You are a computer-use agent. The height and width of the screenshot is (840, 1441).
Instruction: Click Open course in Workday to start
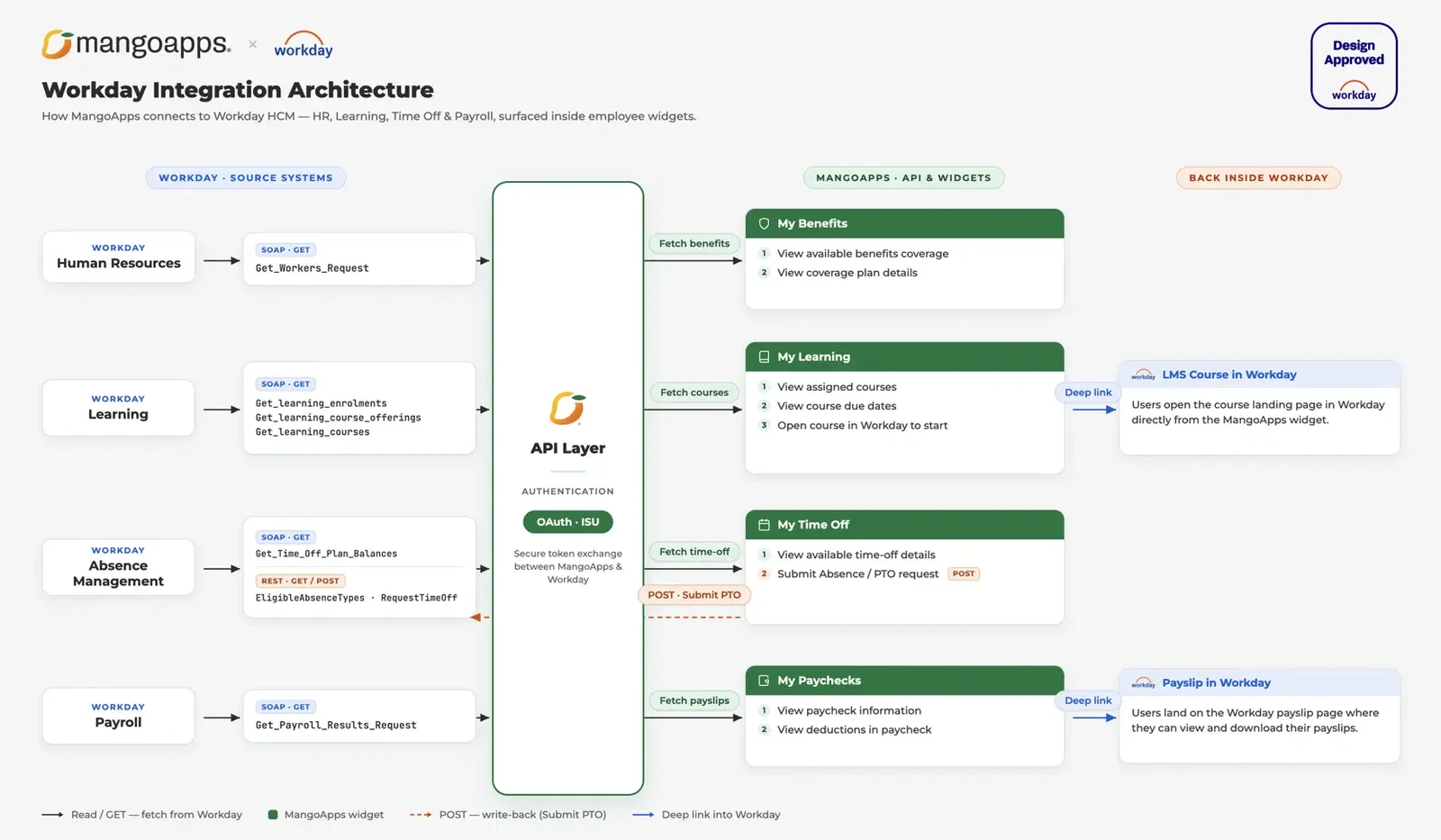(x=862, y=425)
